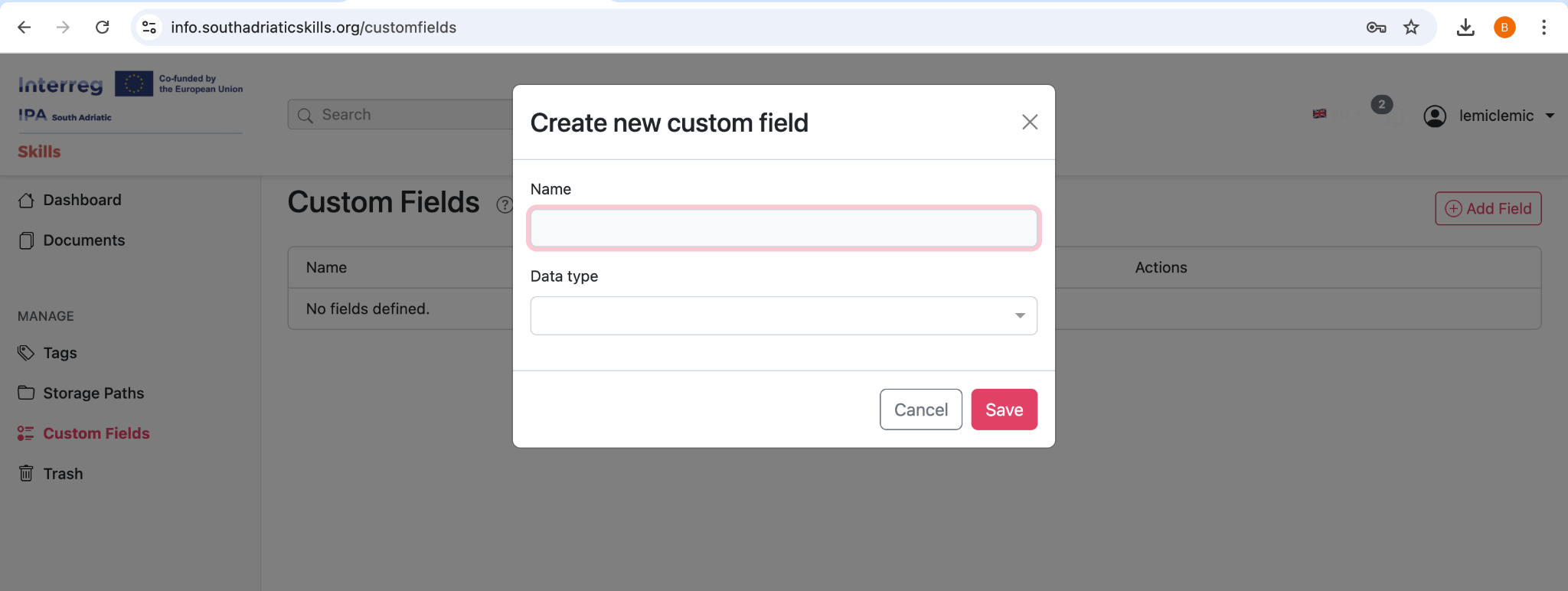Click the search magnifier icon
This screenshot has height=591, width=1568.
[305, 115]
